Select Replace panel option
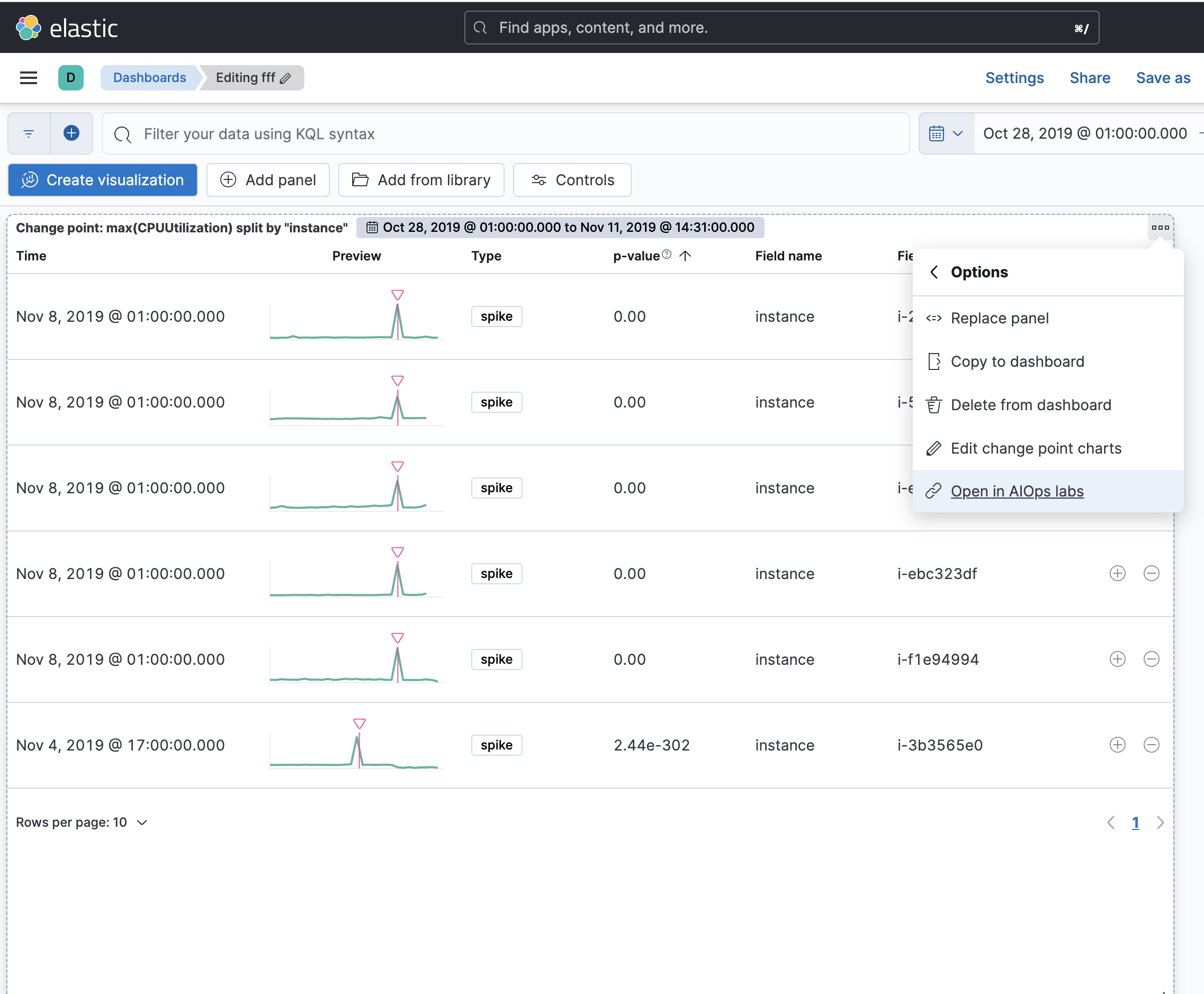The height and width of the screenshot is (994, 1204). [1048, 318]
